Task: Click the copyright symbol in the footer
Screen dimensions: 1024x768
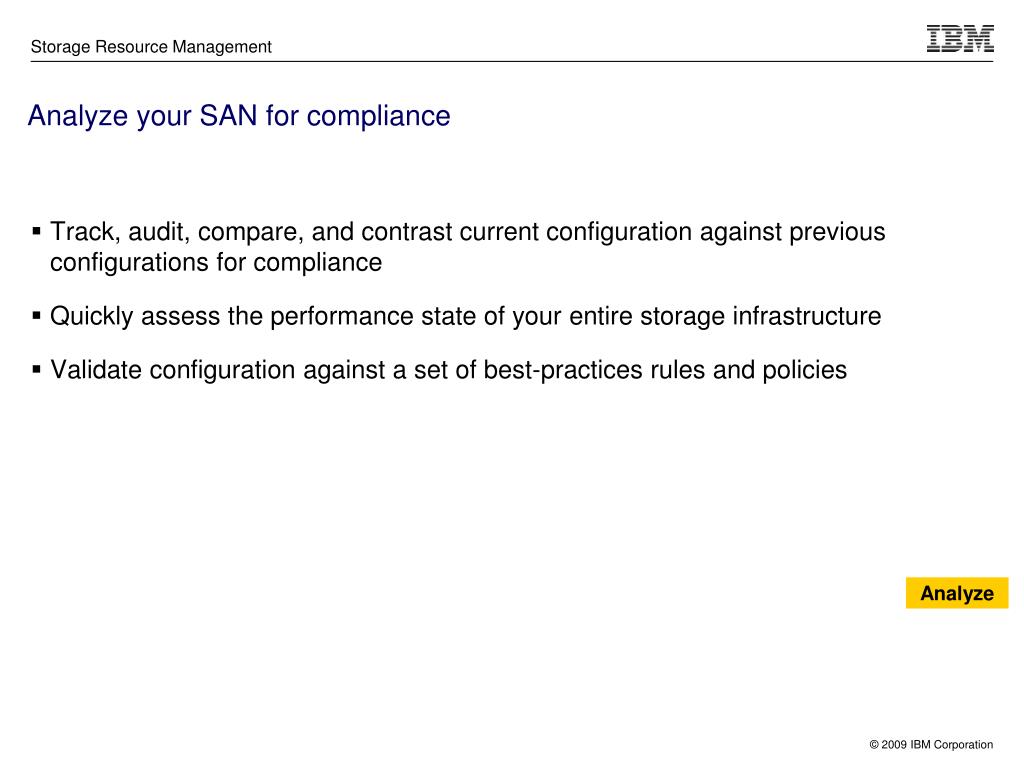Action: (874, 744)
